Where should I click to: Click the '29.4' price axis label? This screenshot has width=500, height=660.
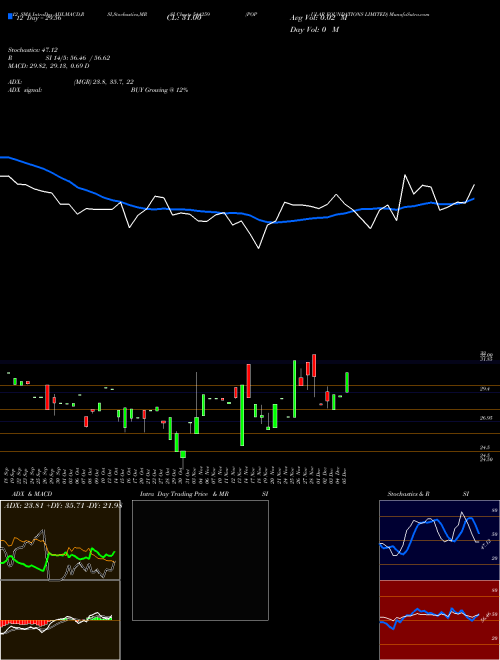(484, 389)
